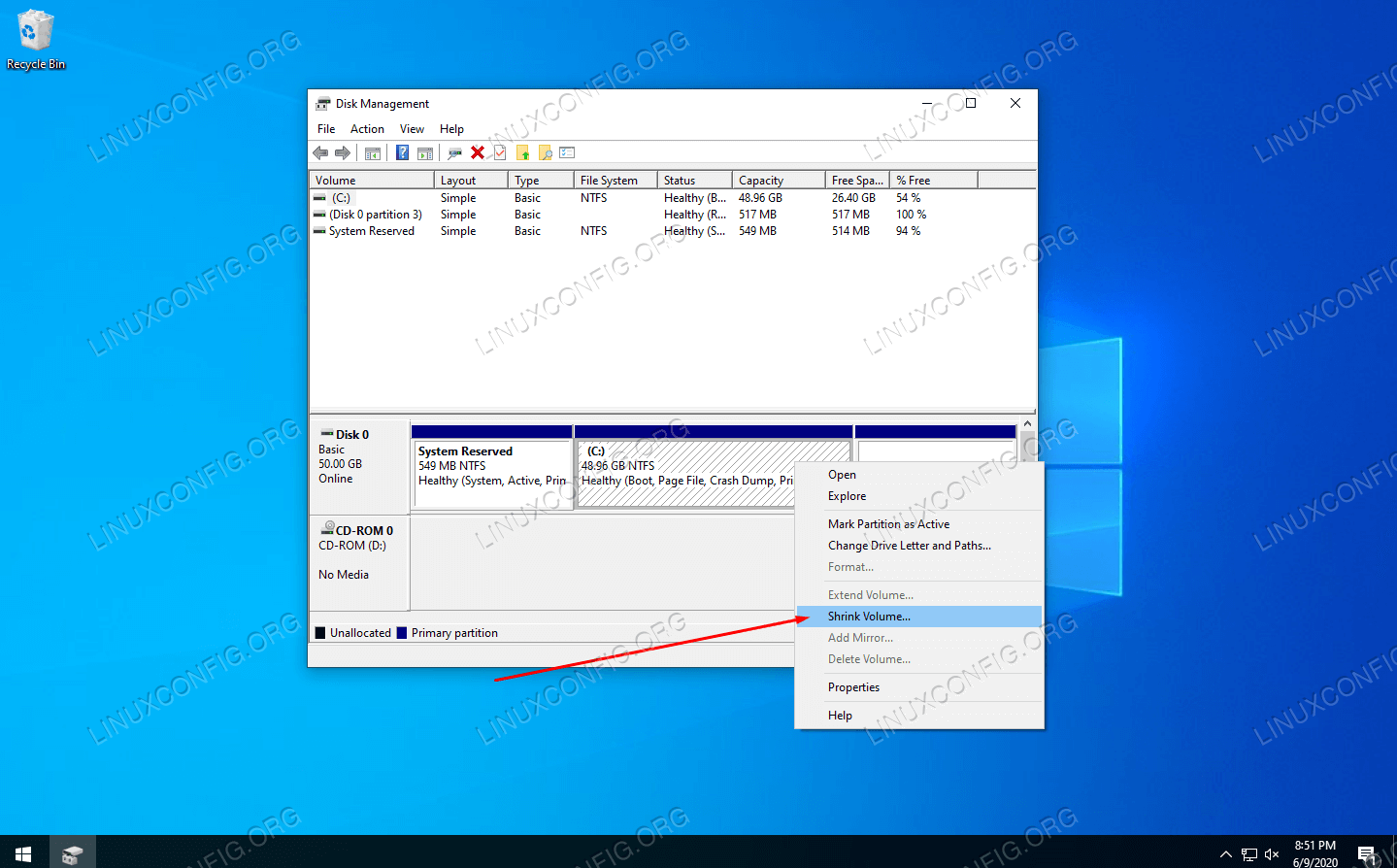Image resolution: width=1397 pixels, height=868 pixels.
Task: Show hidden icons in system tray
Action: pos(1225,854)
